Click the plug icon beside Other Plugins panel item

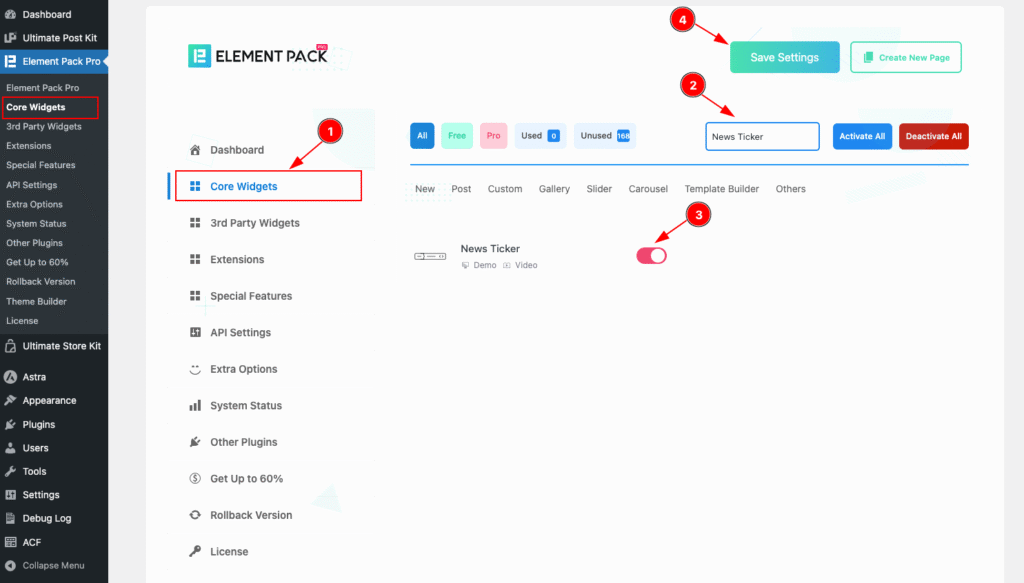click(195, 442)
